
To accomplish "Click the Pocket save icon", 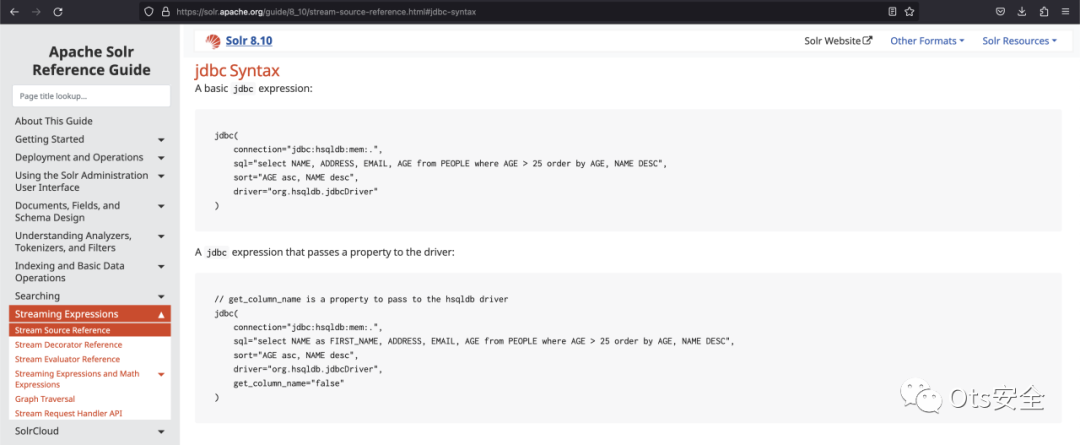I will click(x=1000, y=12).
